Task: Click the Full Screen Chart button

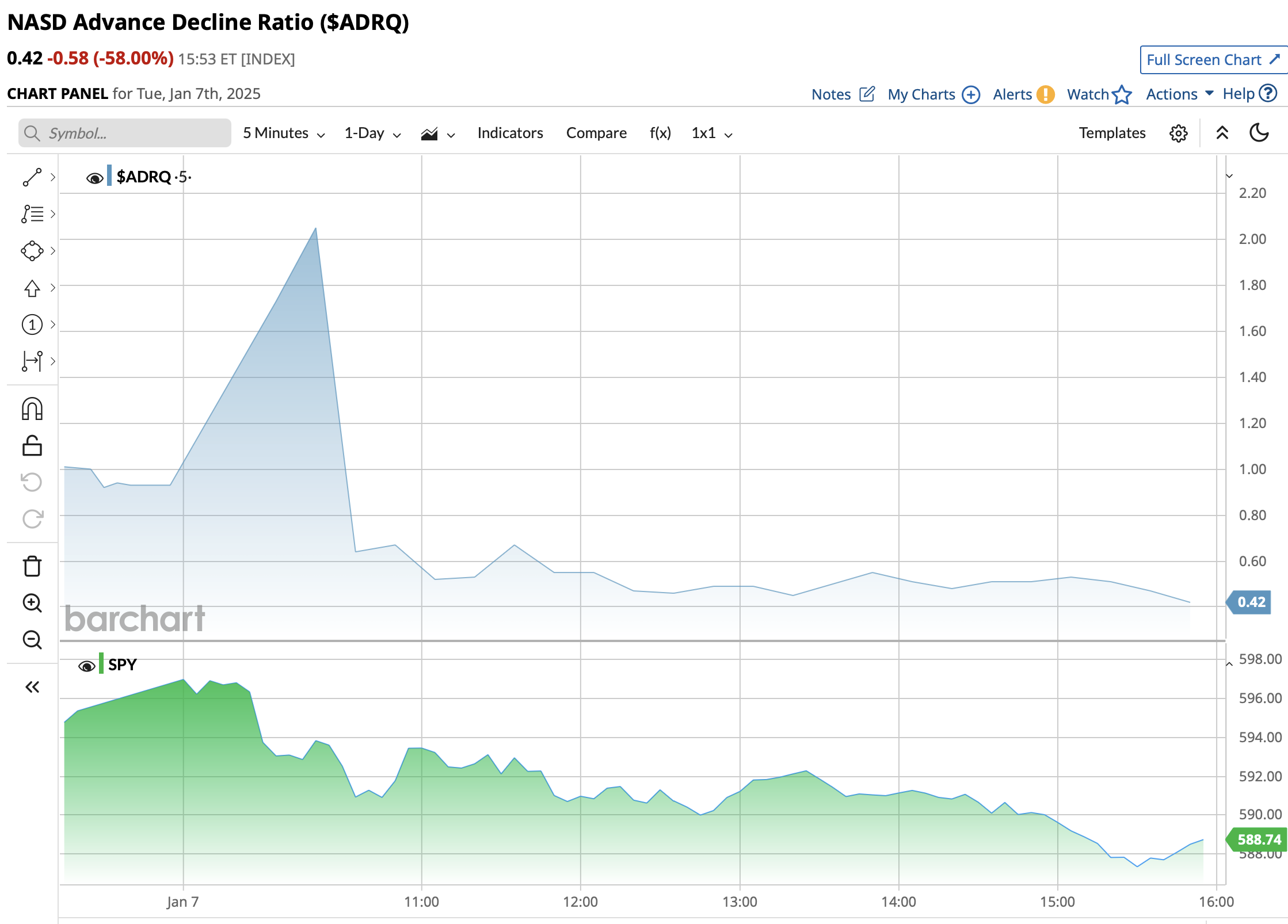Action: coord(1213,60)
